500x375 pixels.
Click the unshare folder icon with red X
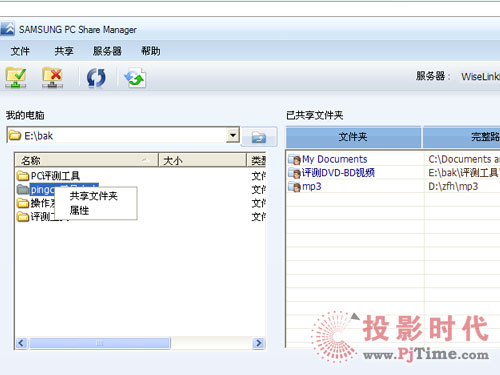(52, 78)
